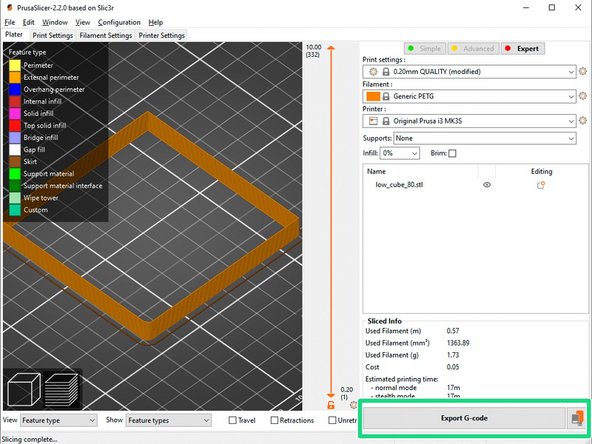Switch to the Plater tab
Image resolution: width=592 pixels, height=444 pixels.
14,34
